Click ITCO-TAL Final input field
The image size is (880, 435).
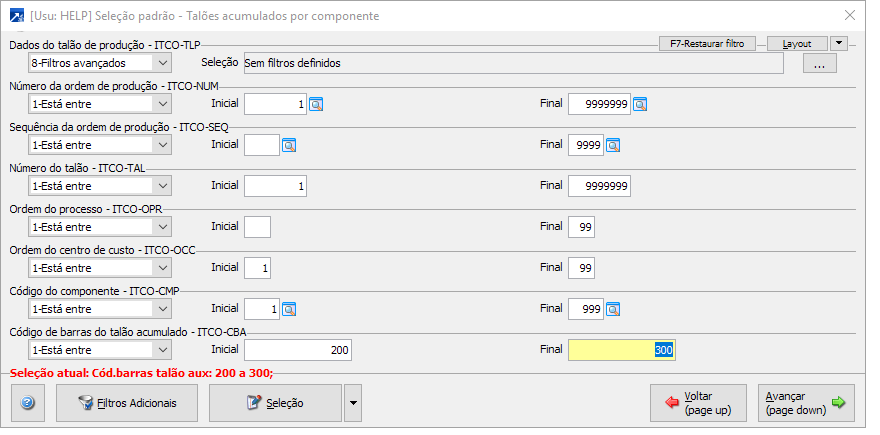point(599,186)
